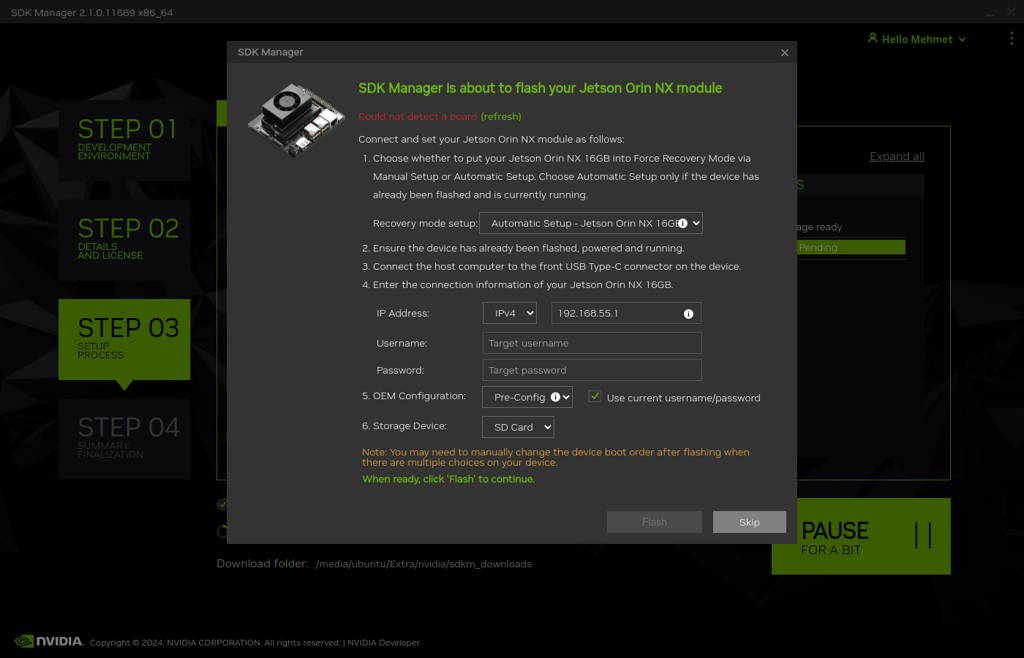Go to STEP 01 Development Environment
This screenshot has height=658, width=1024.
(x=124, y=140)
